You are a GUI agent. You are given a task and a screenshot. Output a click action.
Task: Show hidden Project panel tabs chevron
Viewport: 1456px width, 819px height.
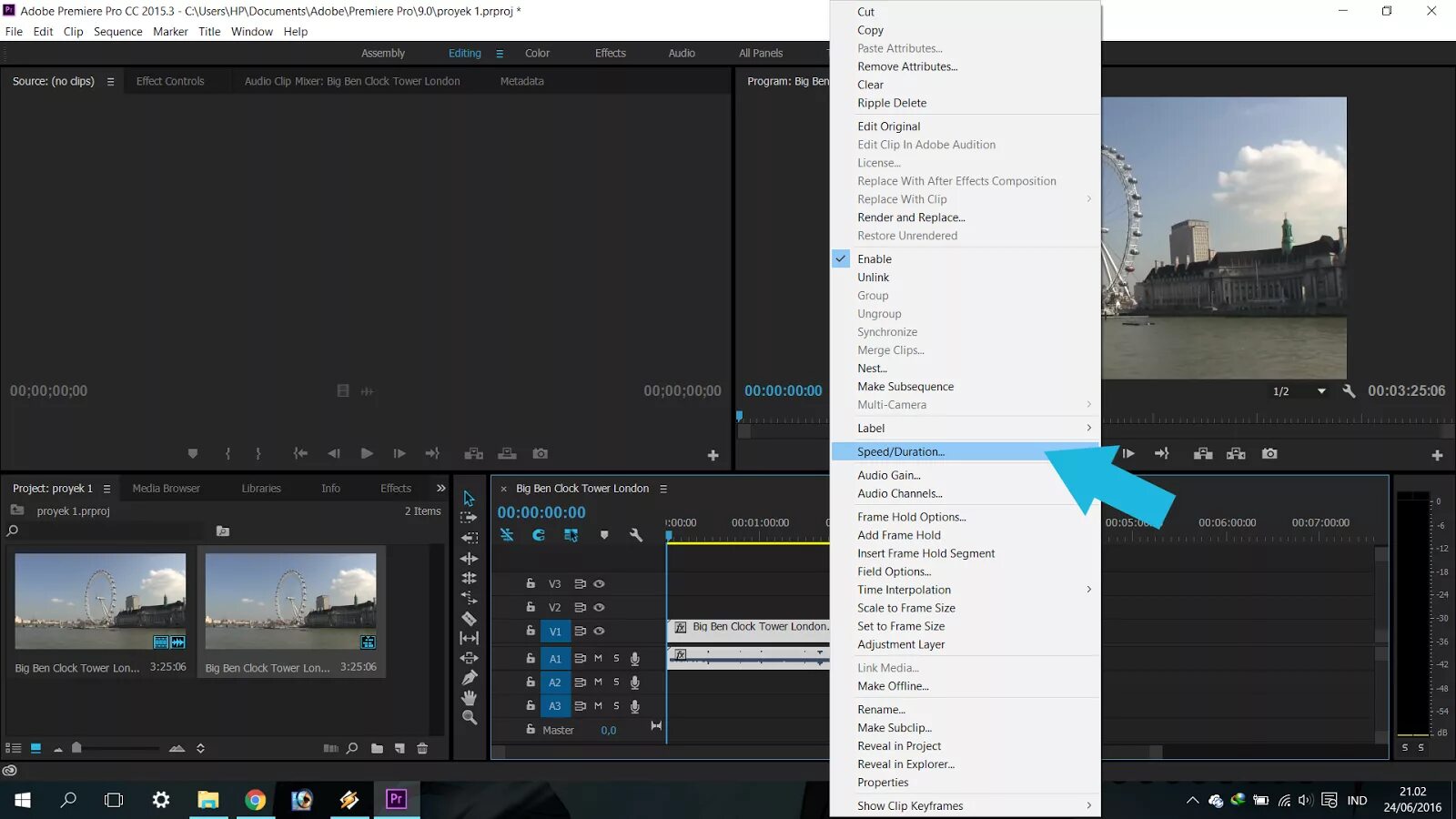tap(441, 488)
